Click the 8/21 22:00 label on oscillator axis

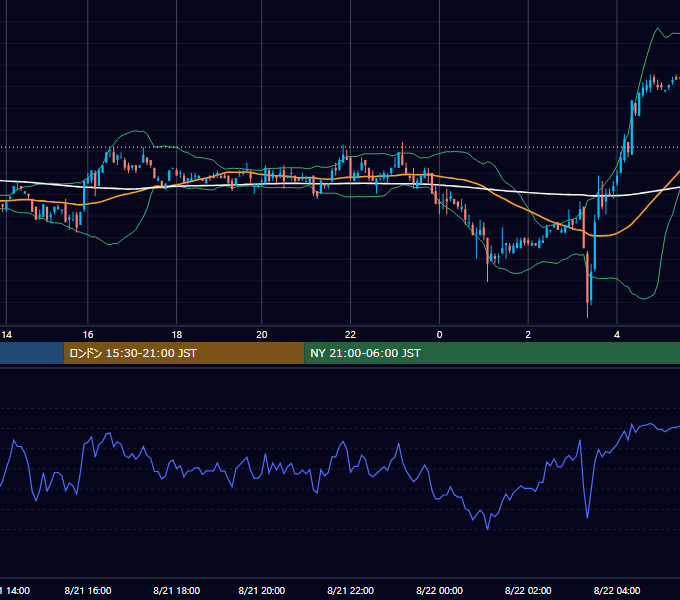(x=350, y=590)
